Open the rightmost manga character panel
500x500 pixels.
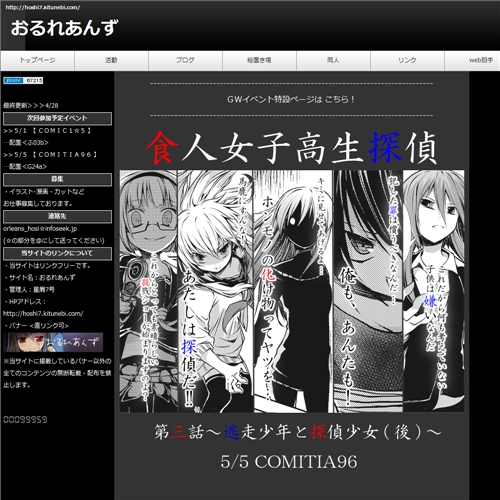[434, 291]
